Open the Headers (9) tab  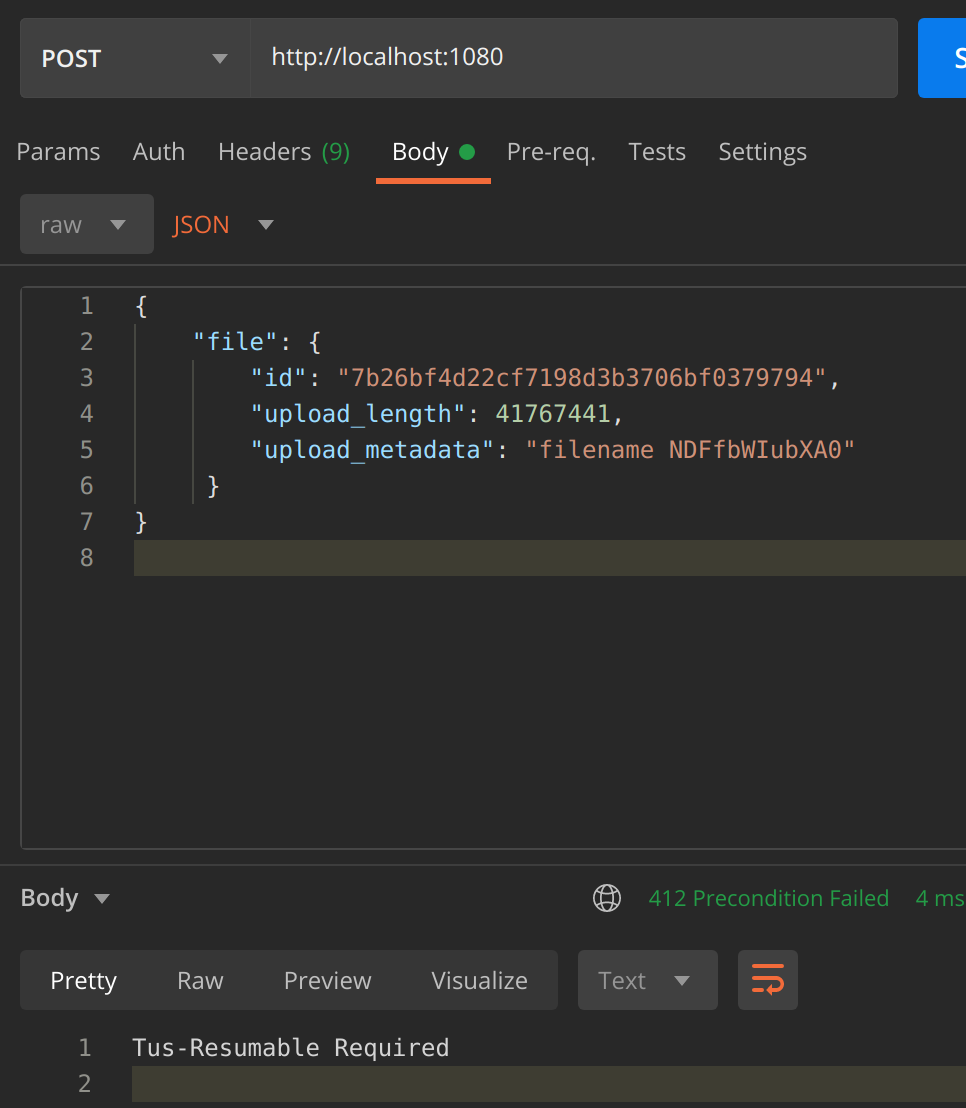[284, 152]
